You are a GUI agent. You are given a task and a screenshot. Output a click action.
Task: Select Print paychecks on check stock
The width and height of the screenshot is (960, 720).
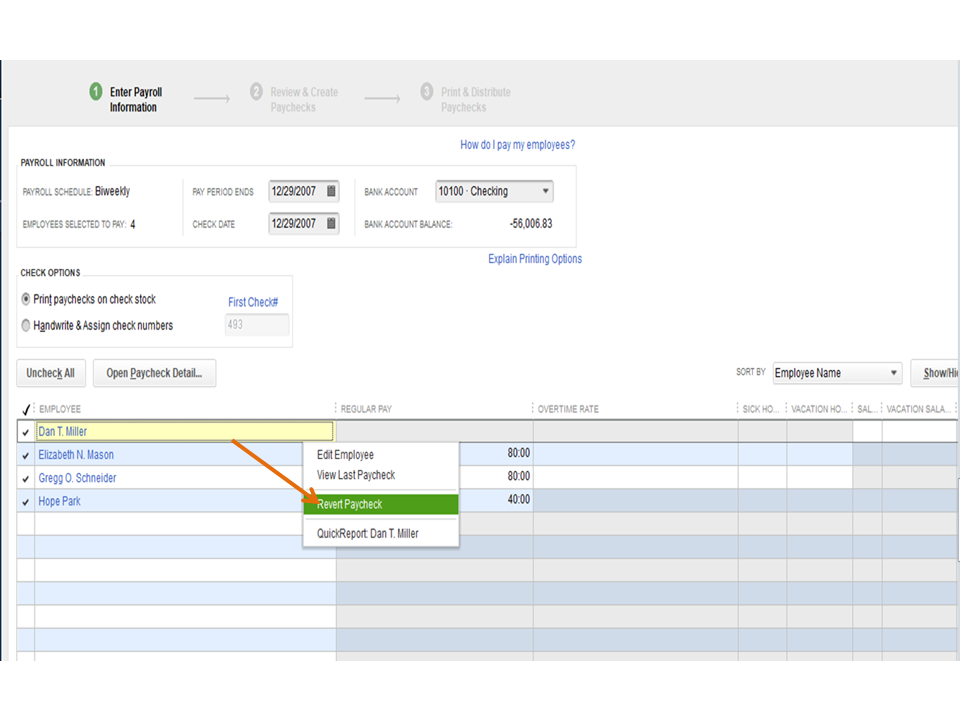pos(26,299)
